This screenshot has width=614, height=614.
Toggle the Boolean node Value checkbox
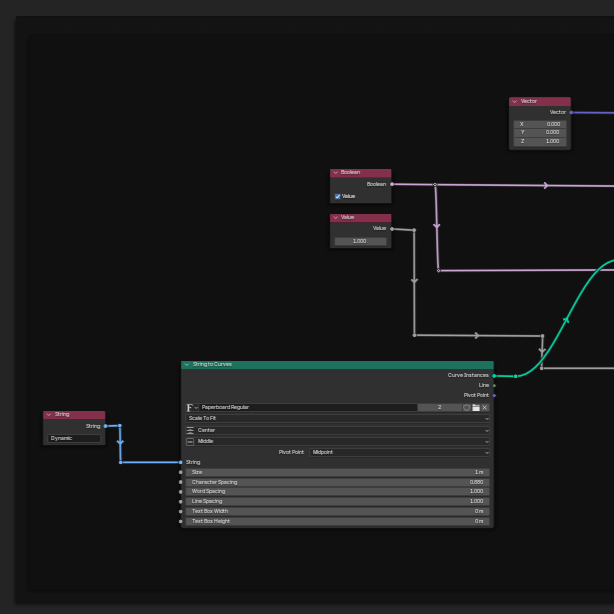338,196
